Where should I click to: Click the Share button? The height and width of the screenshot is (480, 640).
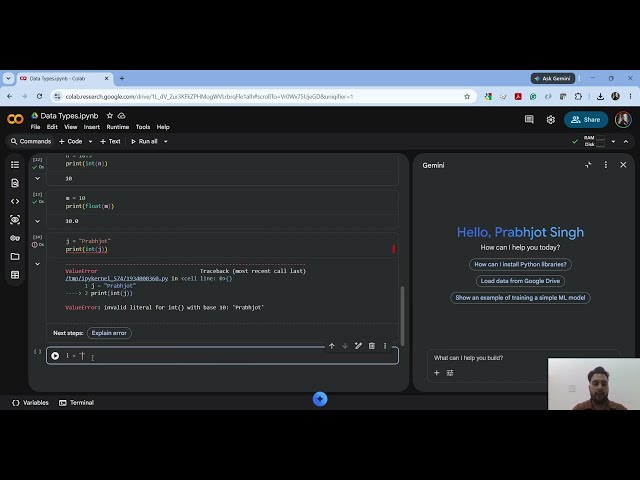(x=586, y=120)
